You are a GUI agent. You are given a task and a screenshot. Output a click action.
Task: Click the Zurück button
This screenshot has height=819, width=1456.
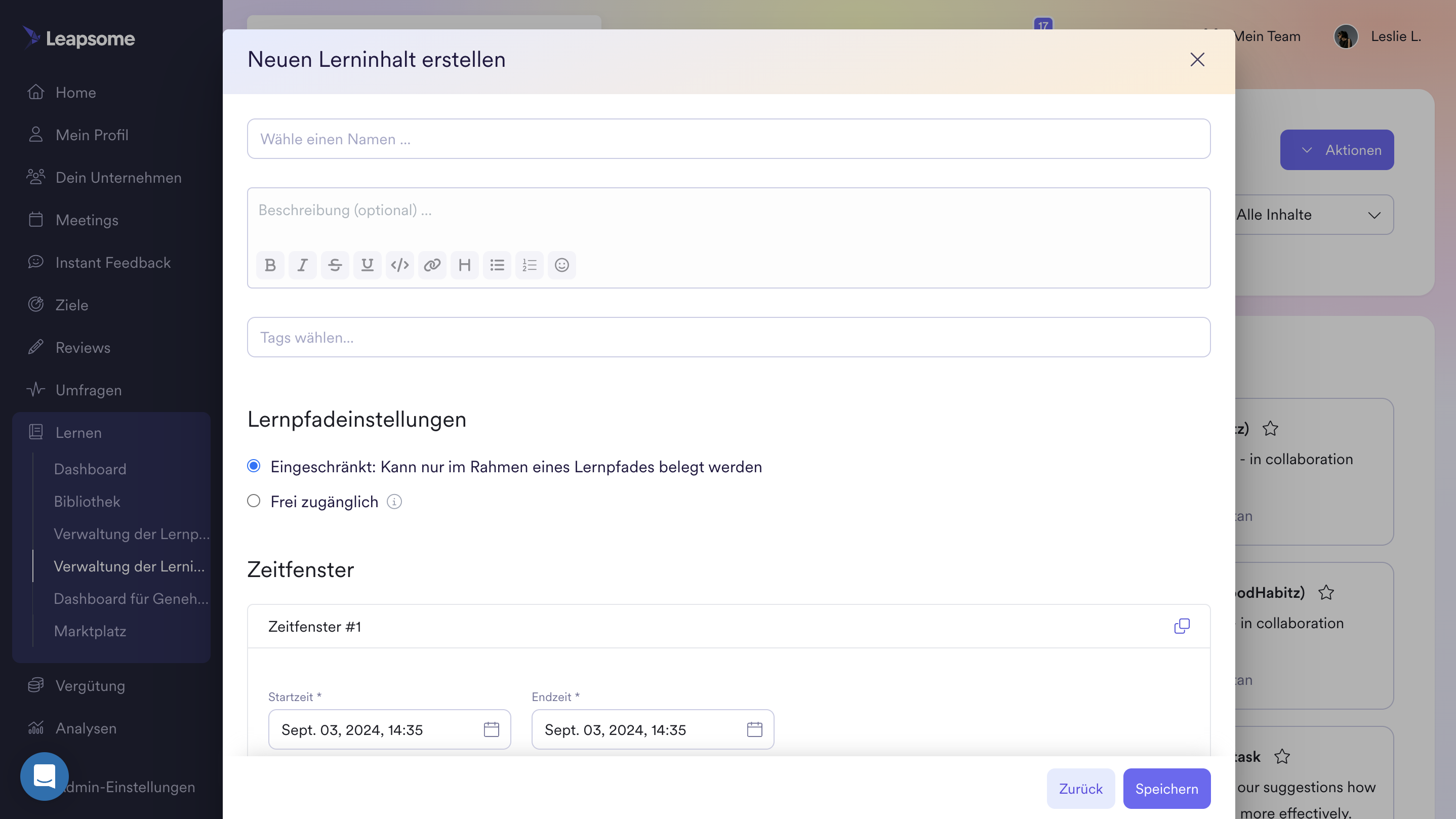(x=1080, y=789)
